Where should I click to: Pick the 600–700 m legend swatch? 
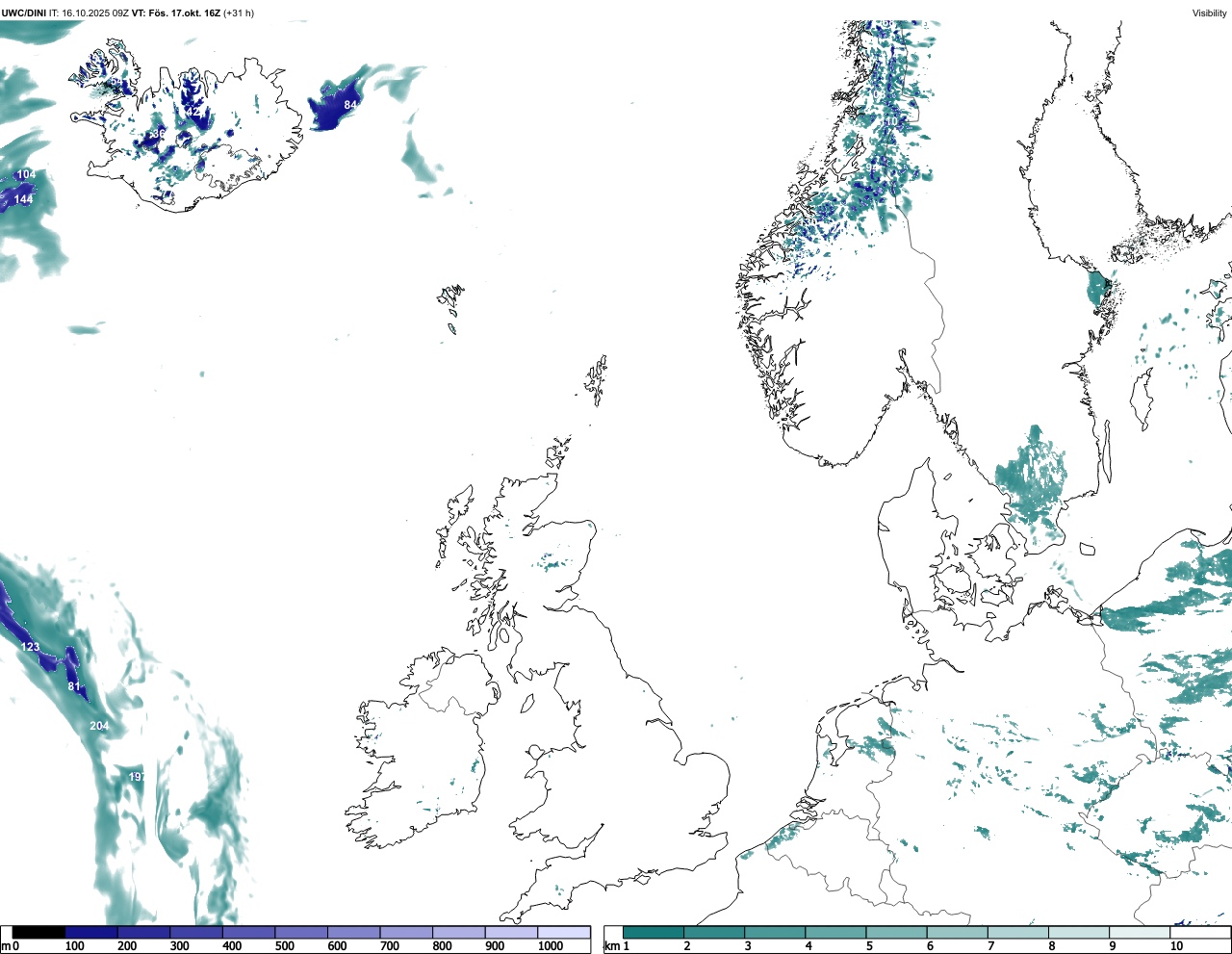(x=354, y=932)
